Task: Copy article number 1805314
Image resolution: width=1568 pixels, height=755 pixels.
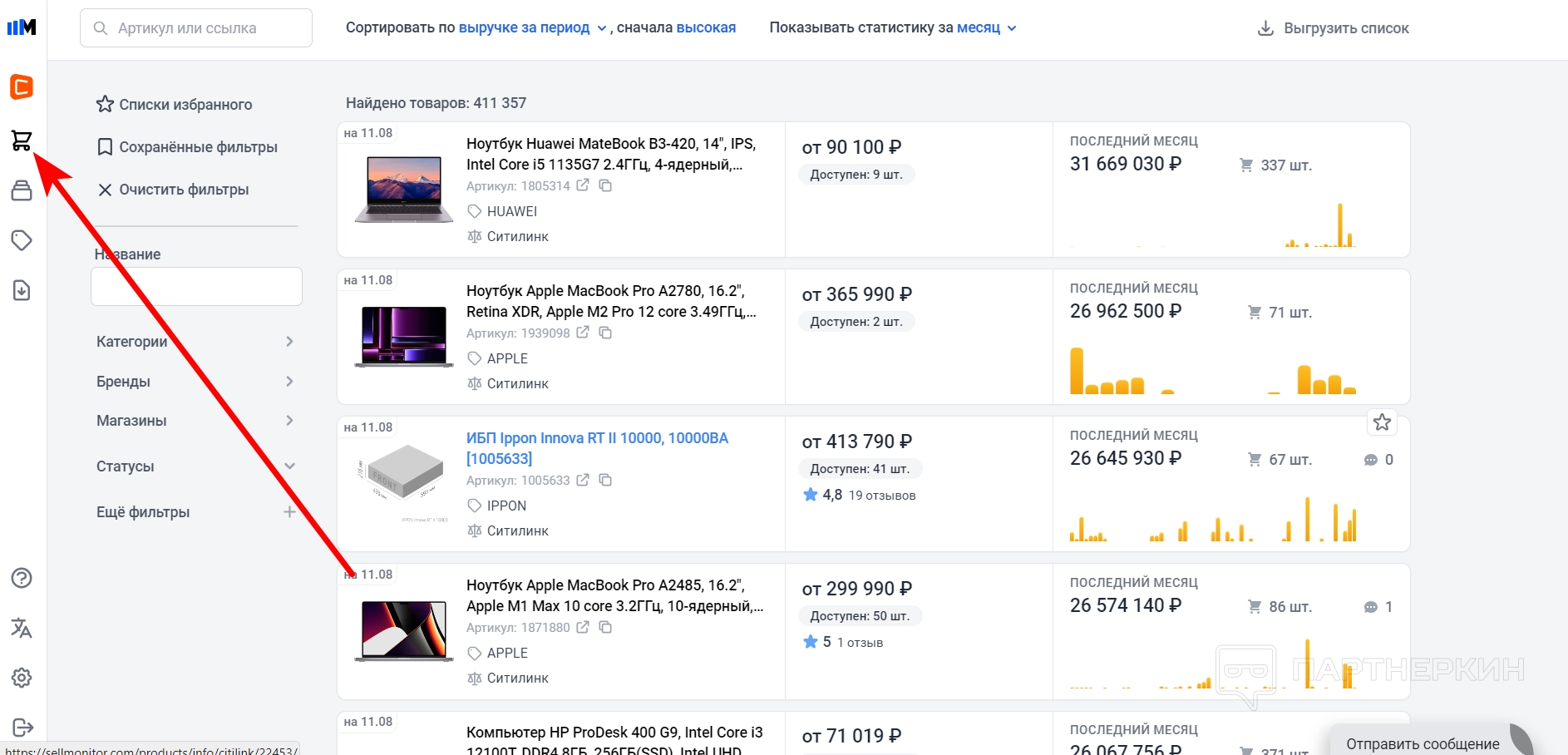Action: (606, 185)
